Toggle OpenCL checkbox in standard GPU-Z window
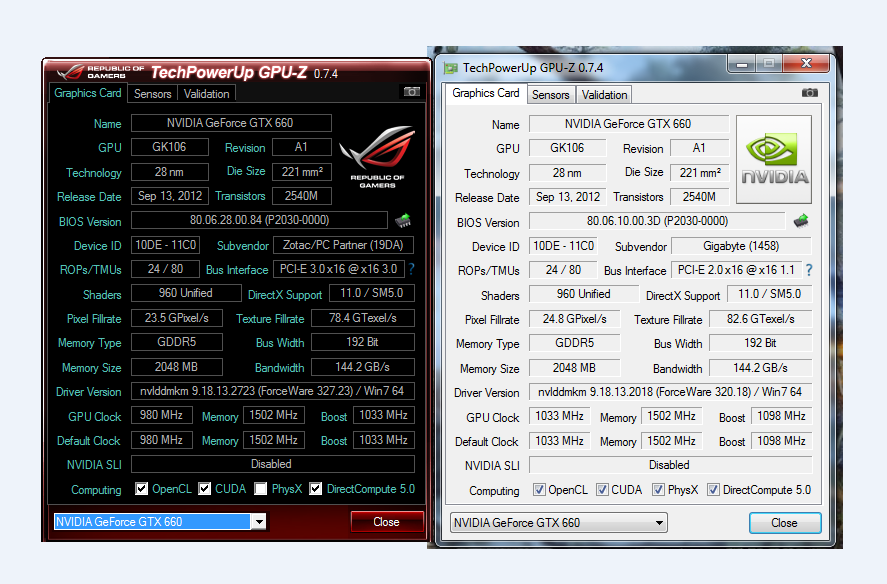The image size is (887, 584). [x=540, y=489]
